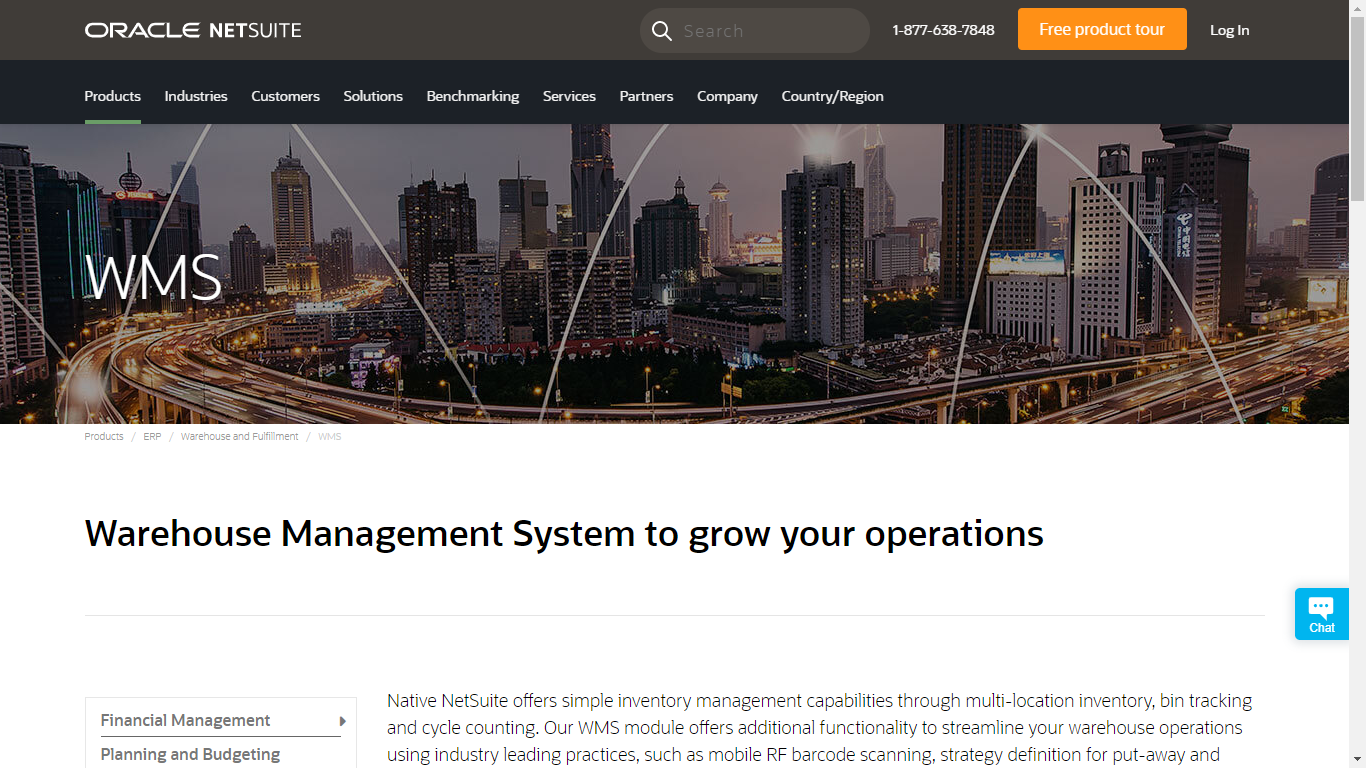Viewport: 1366px width, 768px height.
Task: Open the Benchmarking menu
Action: pos(473,96)
